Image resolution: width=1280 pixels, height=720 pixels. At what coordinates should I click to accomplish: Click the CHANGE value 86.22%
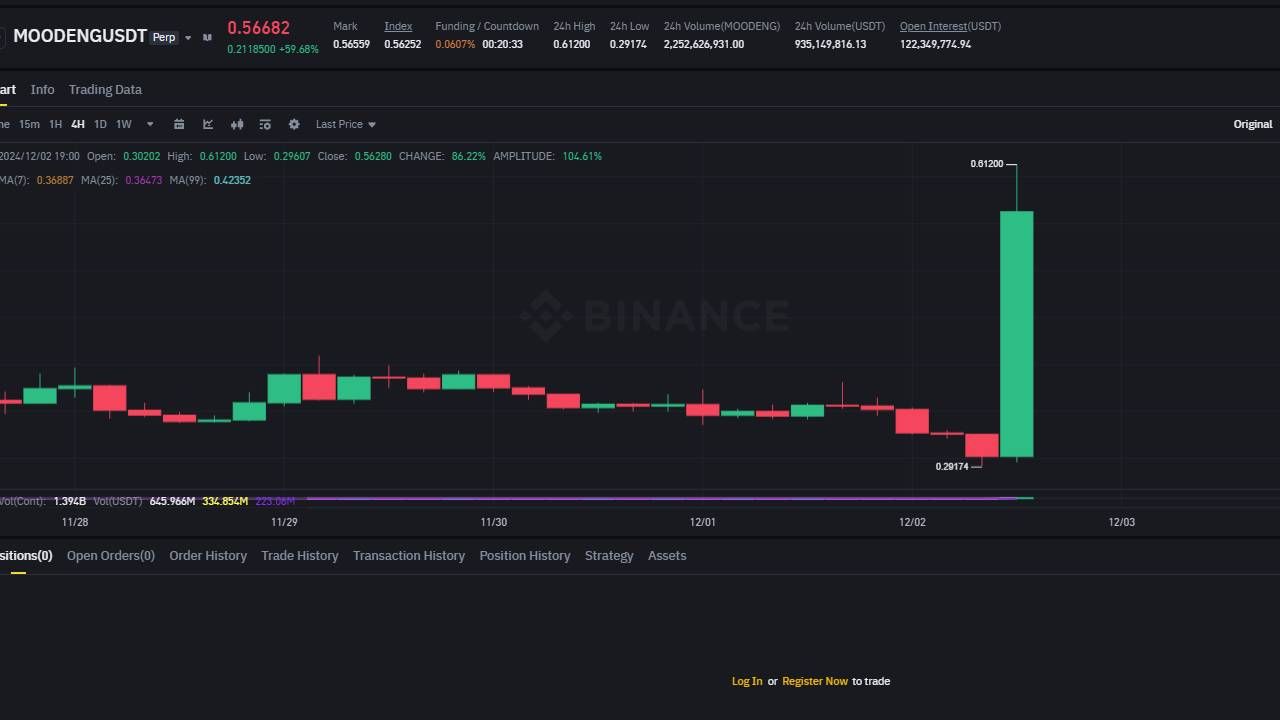pos(469,156)
